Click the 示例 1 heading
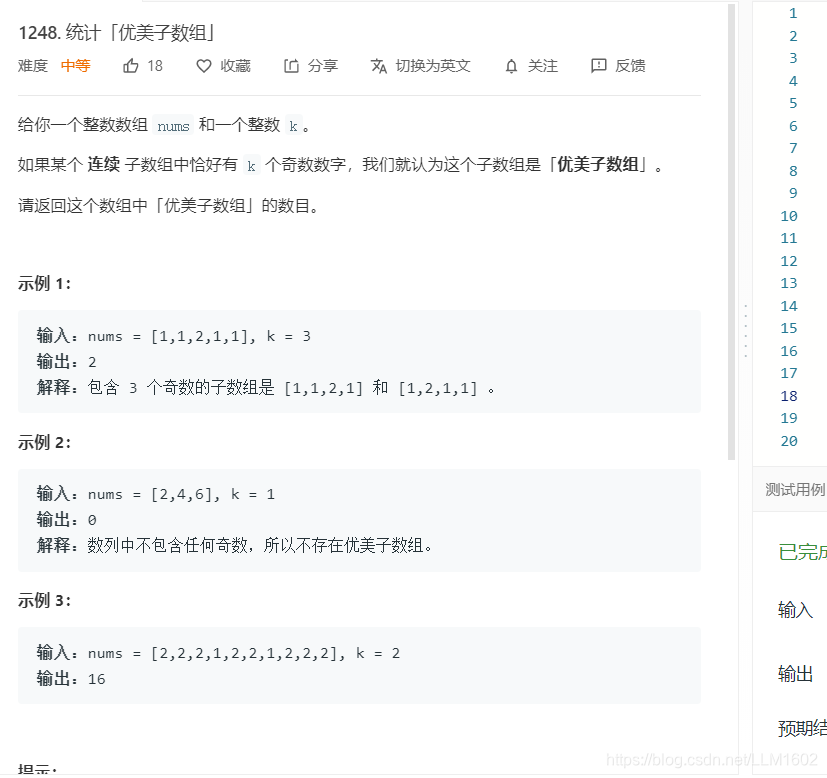This screenshot has width=827, height=778. click(44, 284)
